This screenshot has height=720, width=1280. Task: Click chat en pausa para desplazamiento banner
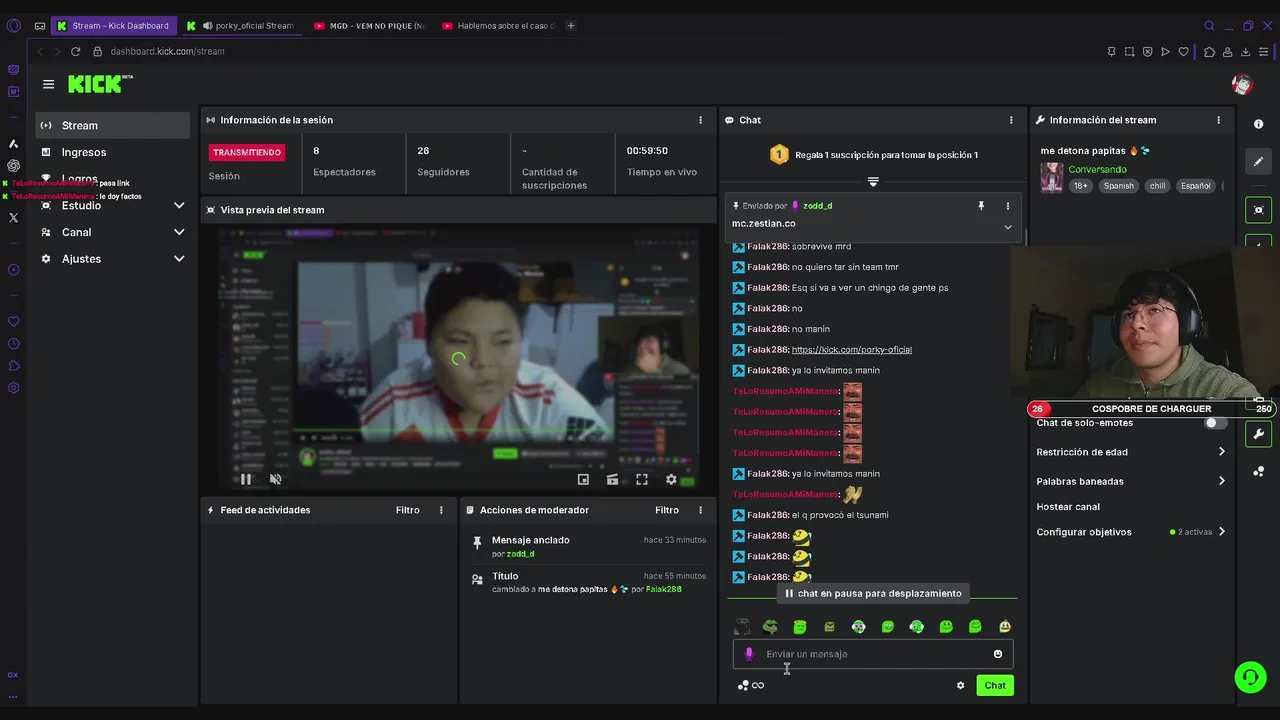point(873,593)
